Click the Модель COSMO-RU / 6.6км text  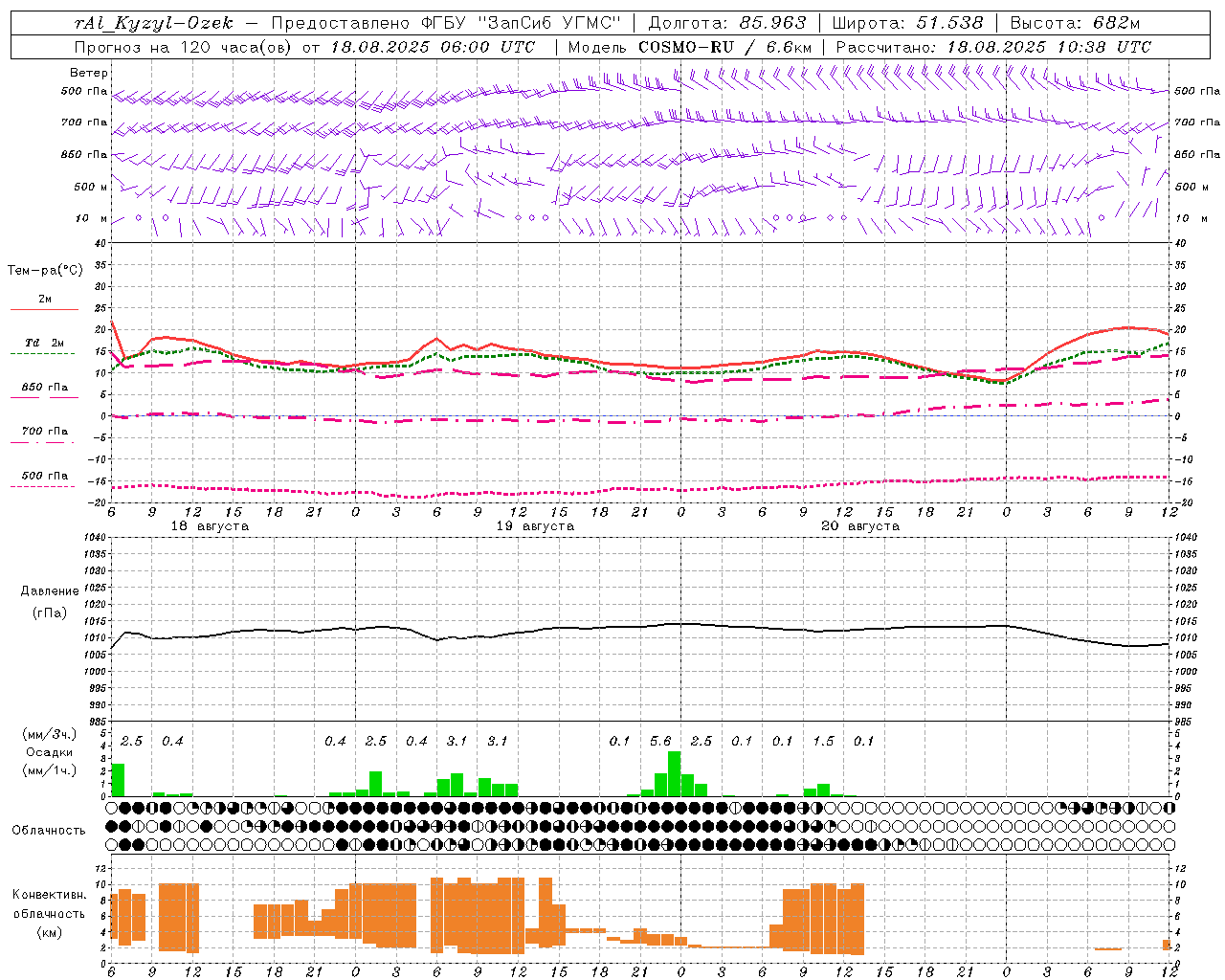[690, 47]
